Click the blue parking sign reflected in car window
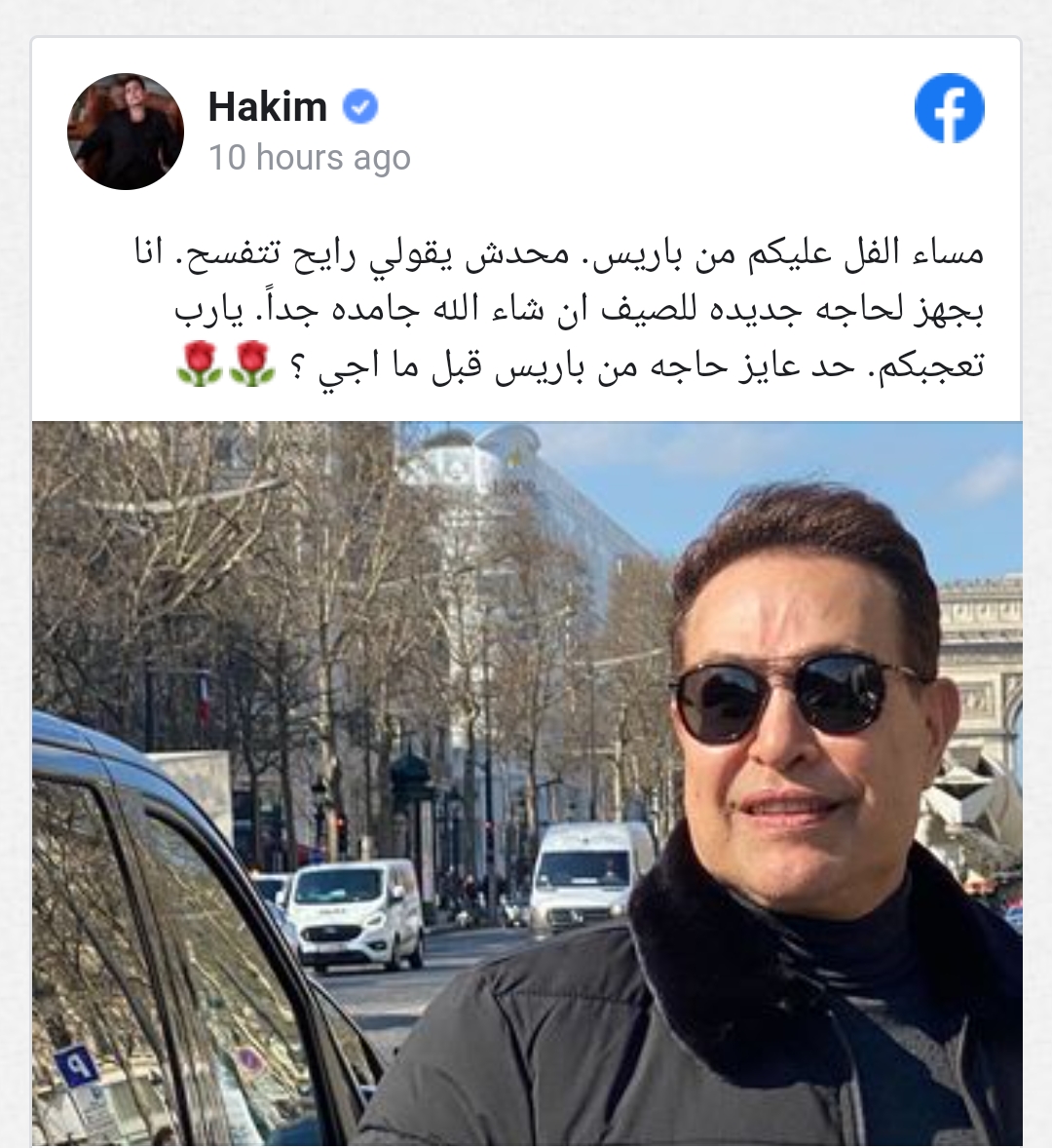This screenshot has width=1052, height=1148. (x=76, y=1066)
